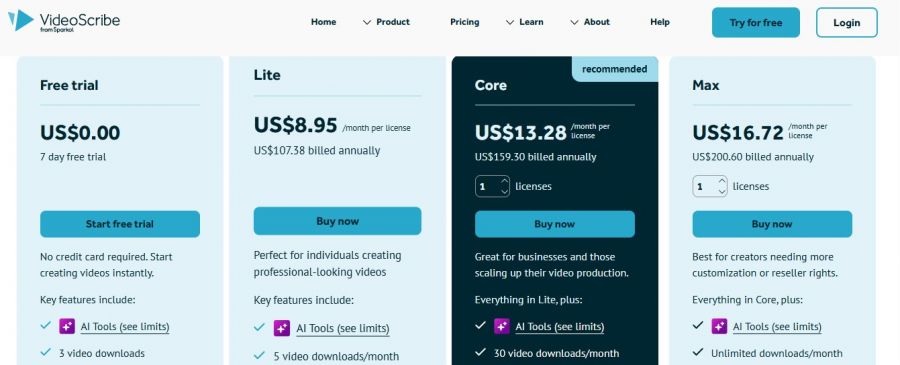Screen dimensions: 900x365
Task: Click the US$13.28 price
Action: point(521,133)
